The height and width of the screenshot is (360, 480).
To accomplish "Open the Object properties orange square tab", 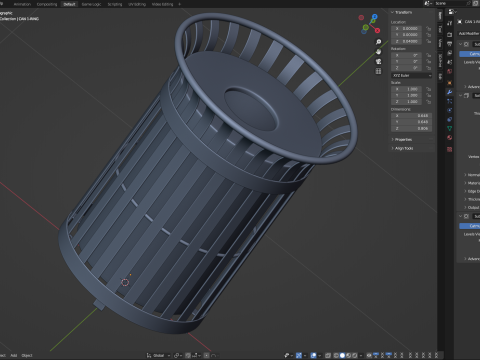I will 449,83.
